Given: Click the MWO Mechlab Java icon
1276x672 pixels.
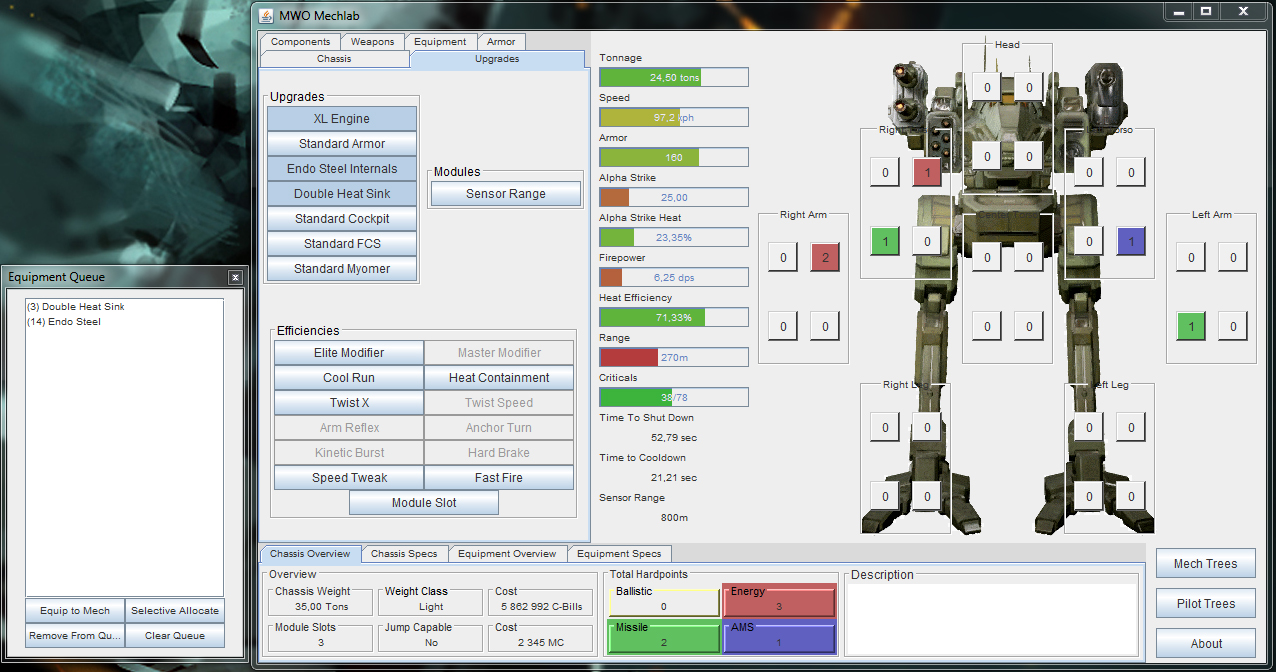Looking at the screenshot, I should coord(266,15).
